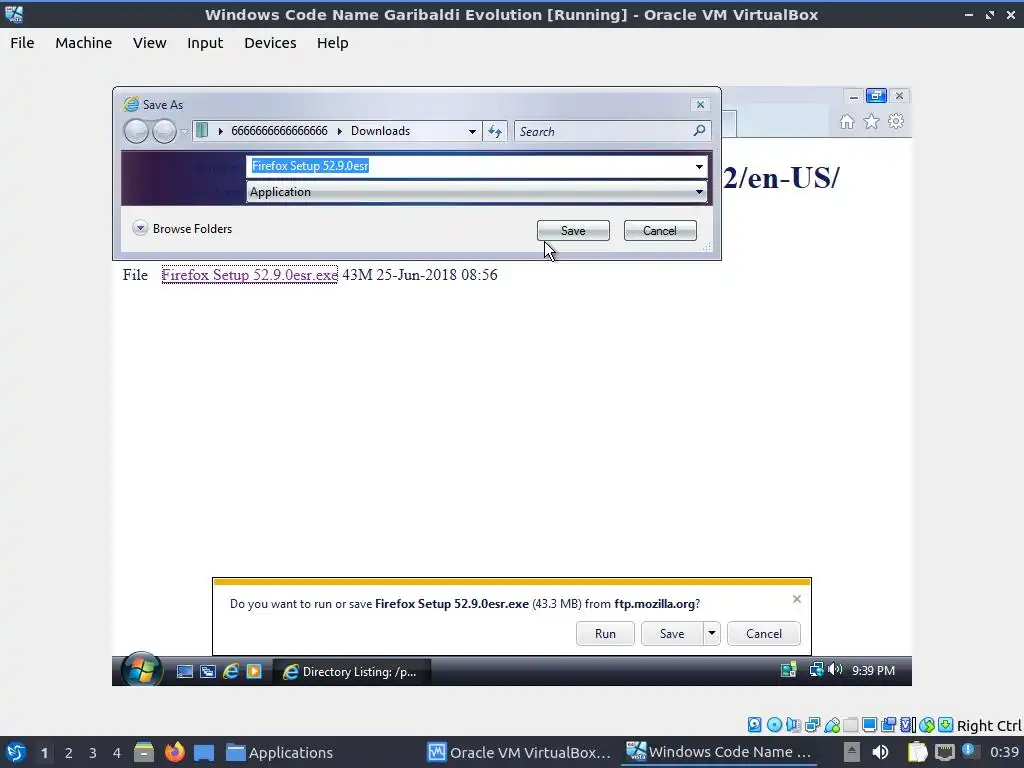This screenshot has width=1024, height=768.
Task: Open the file name dropdown arrow
Action: pyautogui.click(x=699, y=167)
